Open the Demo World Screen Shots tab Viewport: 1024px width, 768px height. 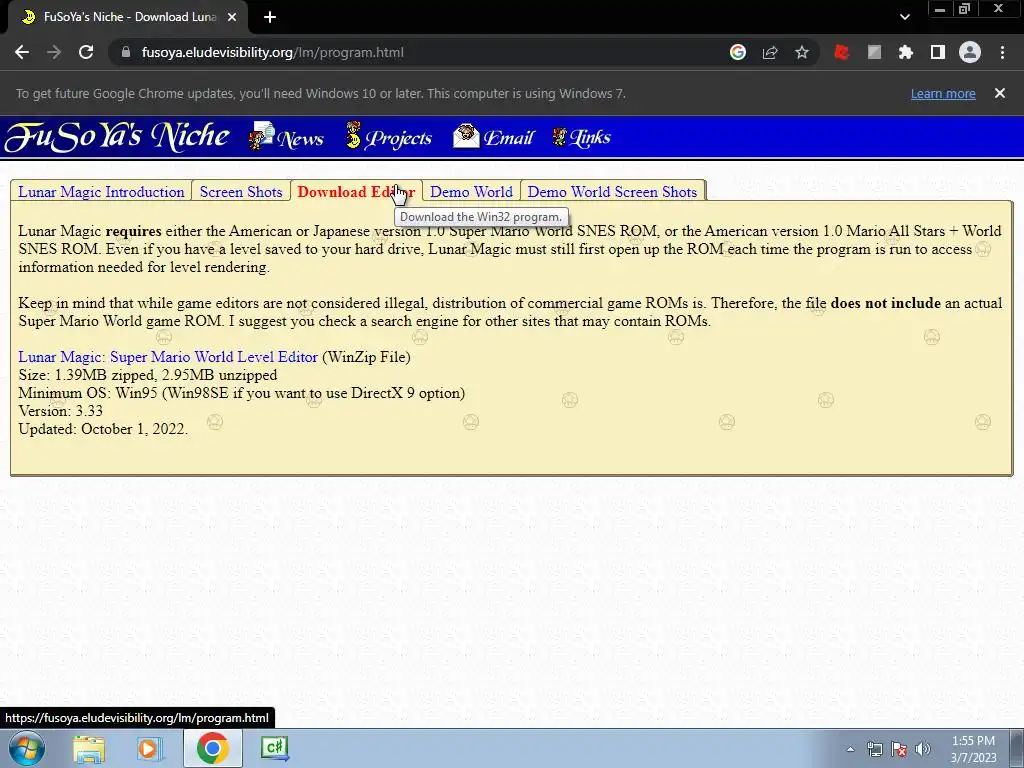tap(612, 191)
